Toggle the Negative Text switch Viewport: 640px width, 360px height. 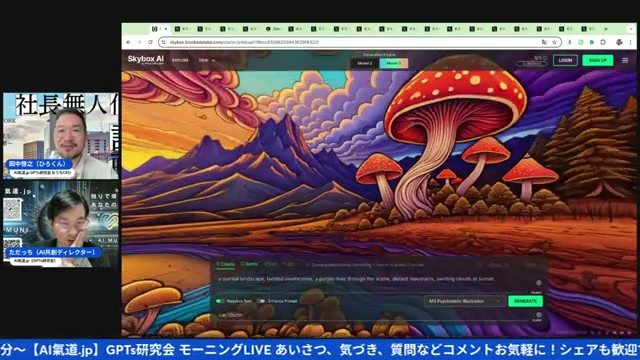pos(220,301)
